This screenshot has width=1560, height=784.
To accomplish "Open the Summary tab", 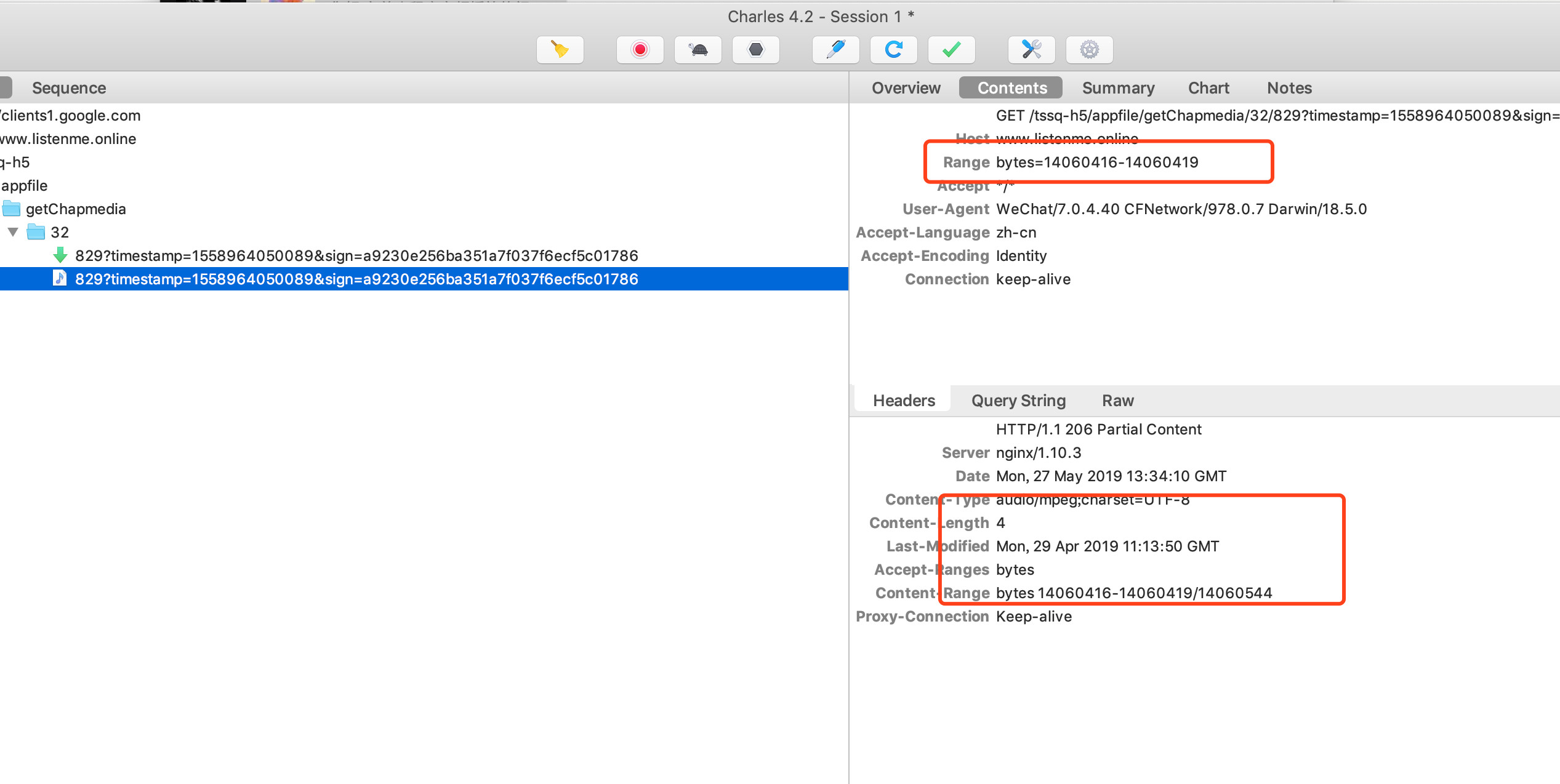I will [1118, 88].
